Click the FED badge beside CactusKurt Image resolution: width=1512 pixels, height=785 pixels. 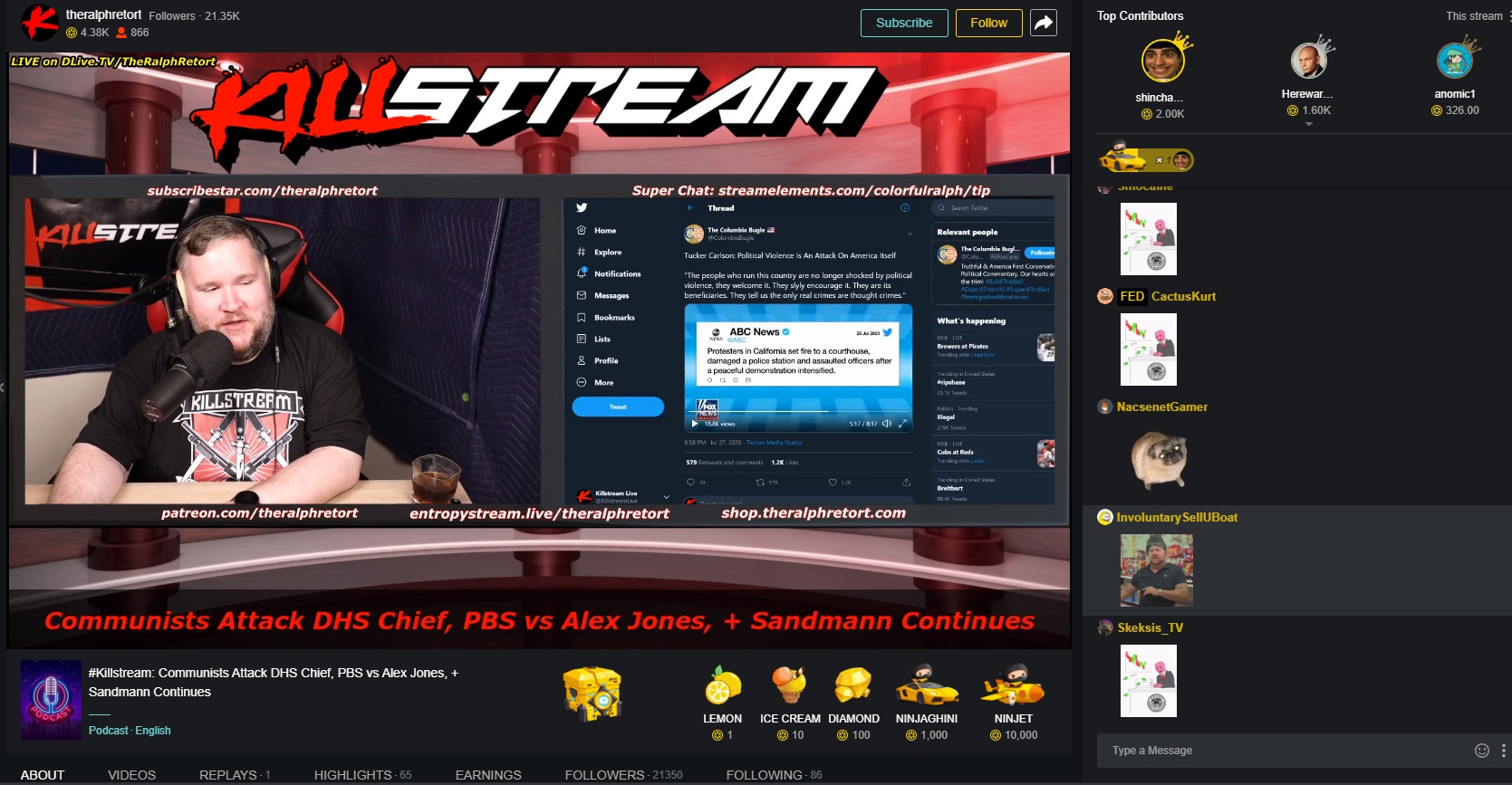(x=1132, y=296)
